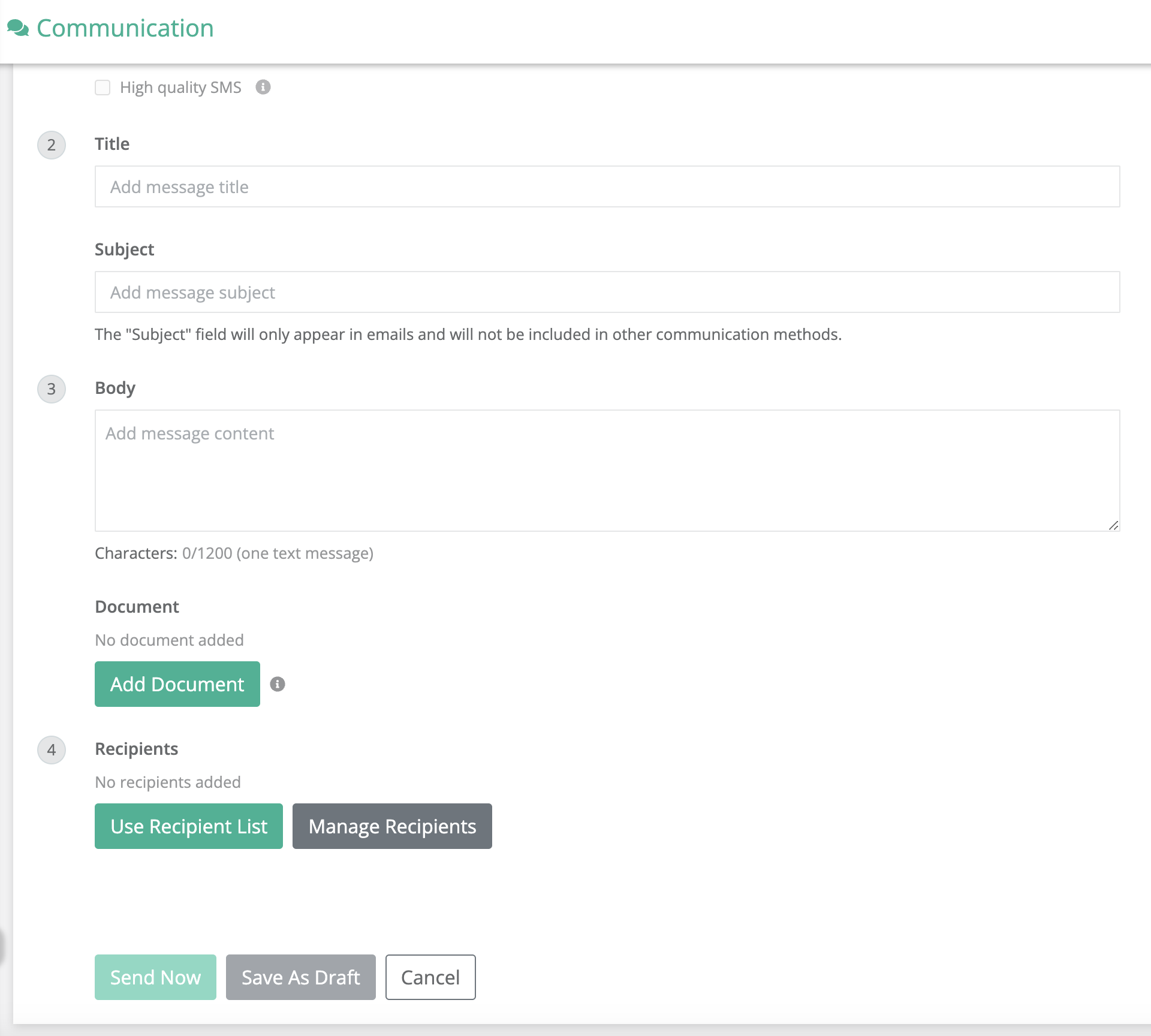Click the step 2 circle indicator
Image resolution: width=1151 pixels, height=1036 pixels.
click(x=52, y=144)
